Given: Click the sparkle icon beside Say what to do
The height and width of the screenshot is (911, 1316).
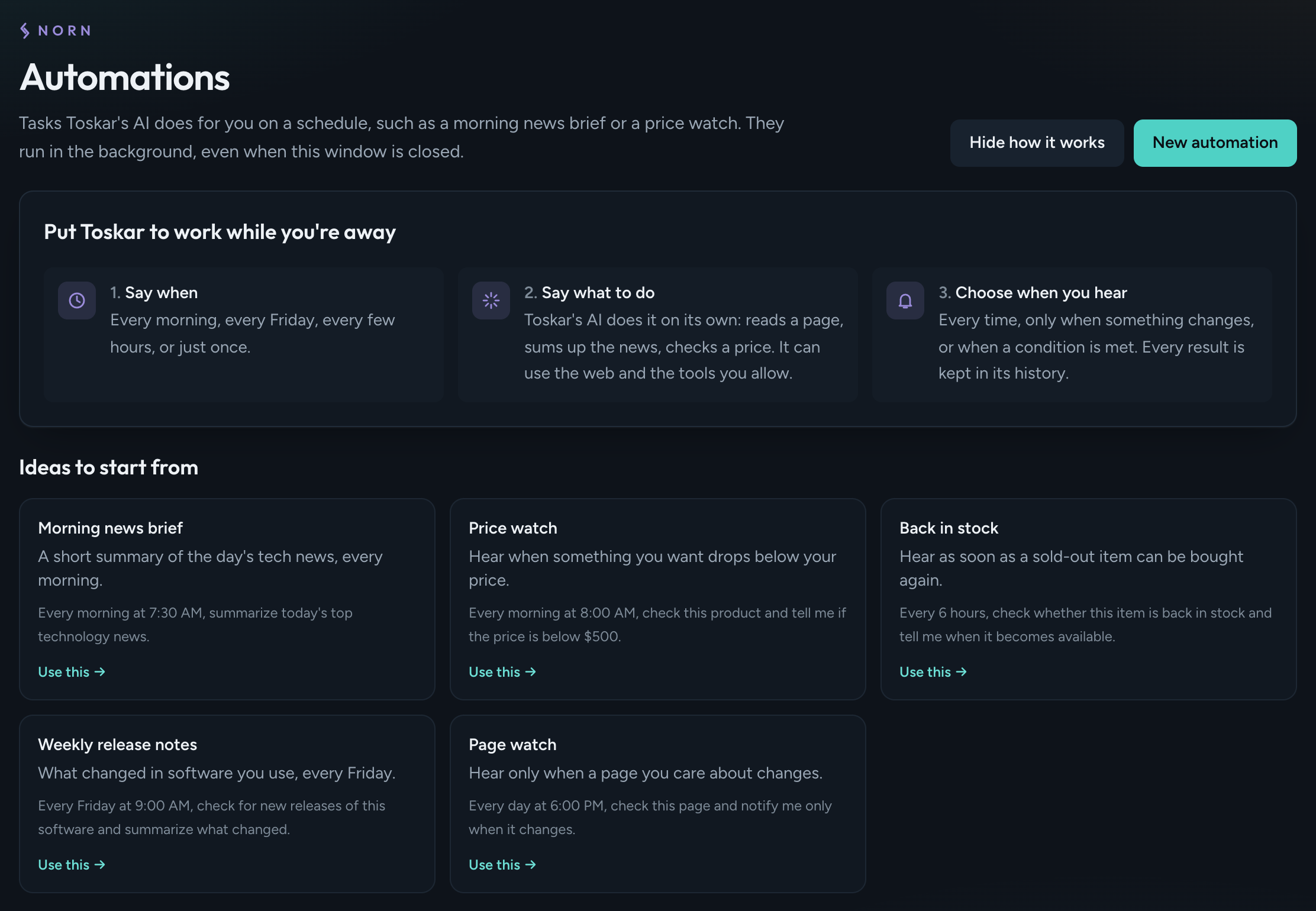Looking at the screenshot, I should [x=491, y=301].
